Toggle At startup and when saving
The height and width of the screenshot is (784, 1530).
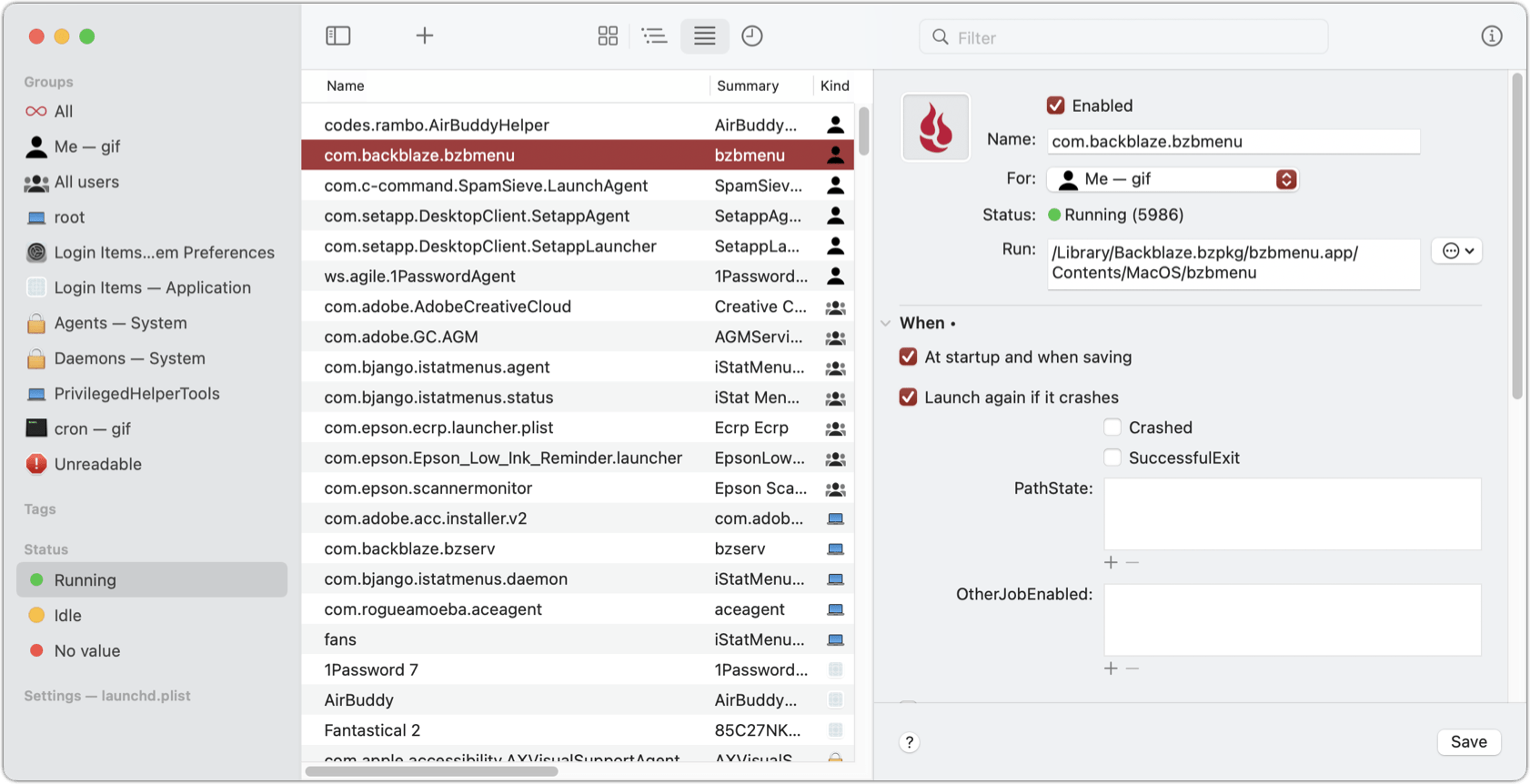pyautogui.click(x=908, y=357)
